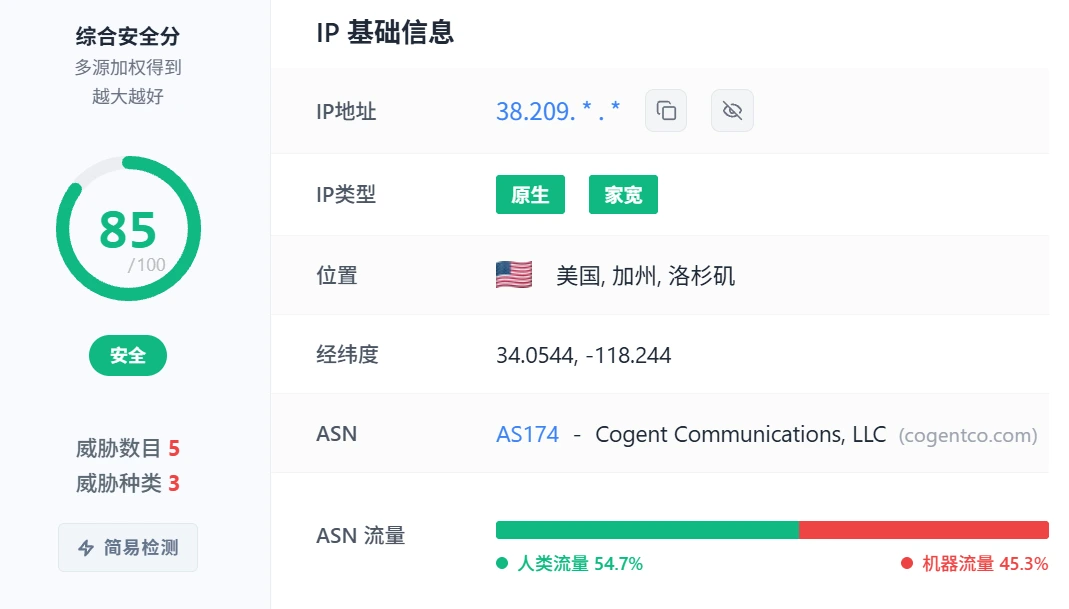This screenshot has width=1069, height=609.
Task: Click the 综合安全分 title
Action: (x=127, y=36)
